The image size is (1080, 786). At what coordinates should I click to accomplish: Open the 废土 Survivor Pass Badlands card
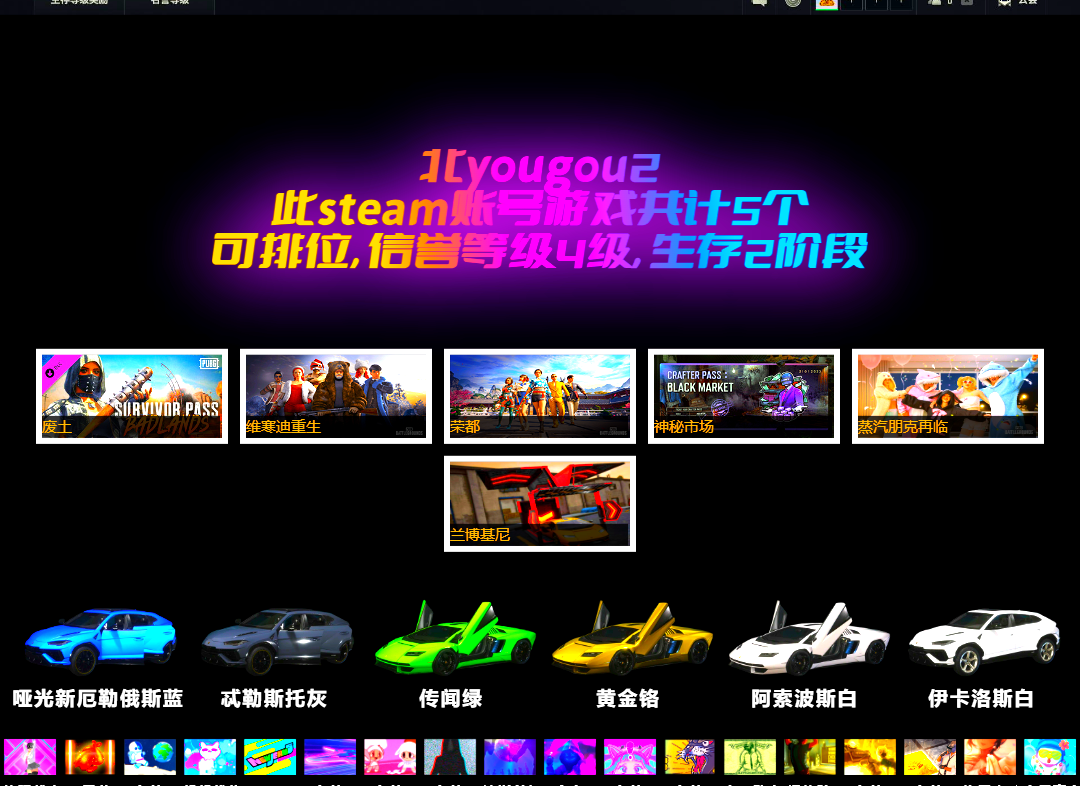132,396
